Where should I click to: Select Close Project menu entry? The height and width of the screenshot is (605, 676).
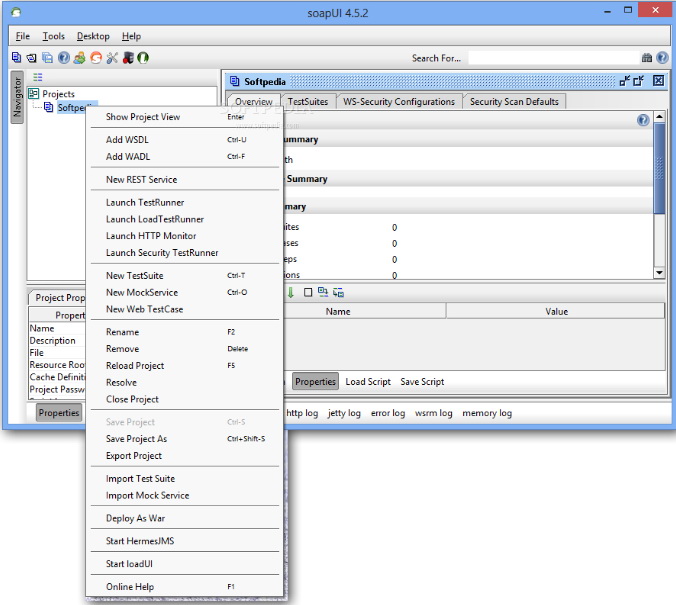pyautogui.click(x=185, y=399)
